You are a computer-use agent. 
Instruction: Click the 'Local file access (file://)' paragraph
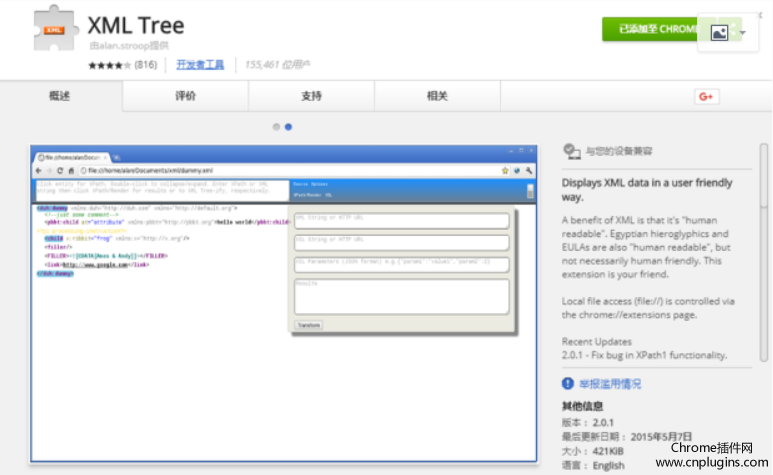point(648,308)
